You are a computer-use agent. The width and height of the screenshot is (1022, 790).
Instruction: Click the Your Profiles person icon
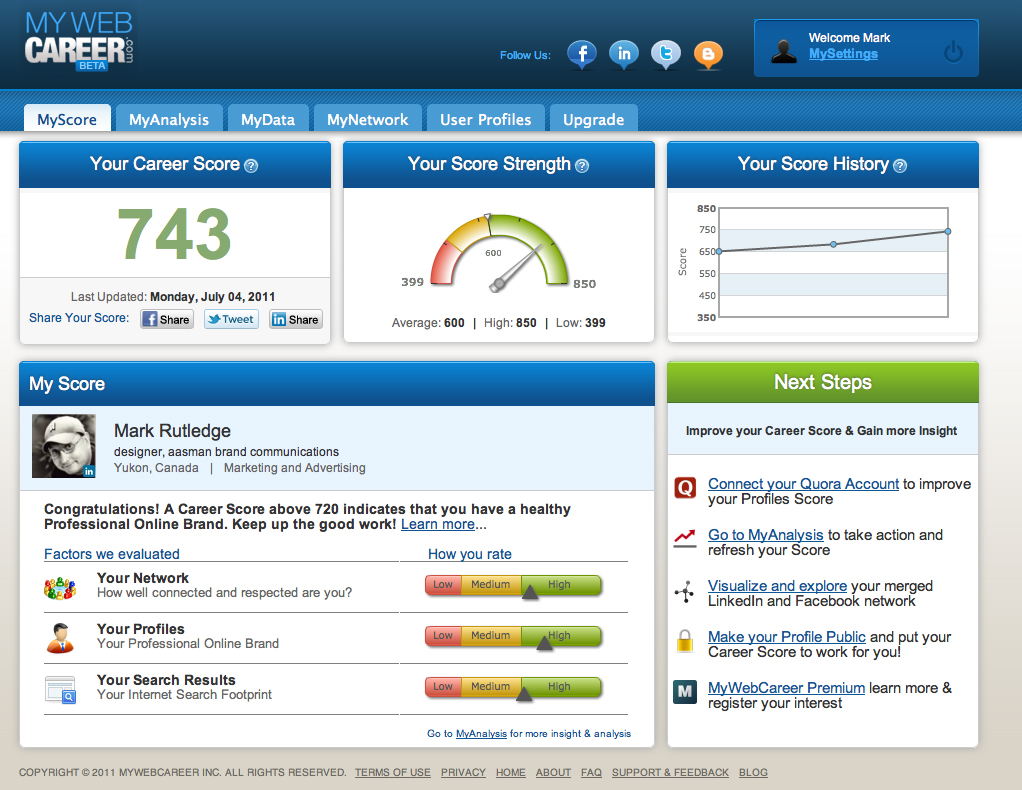(x=60, y=638)
